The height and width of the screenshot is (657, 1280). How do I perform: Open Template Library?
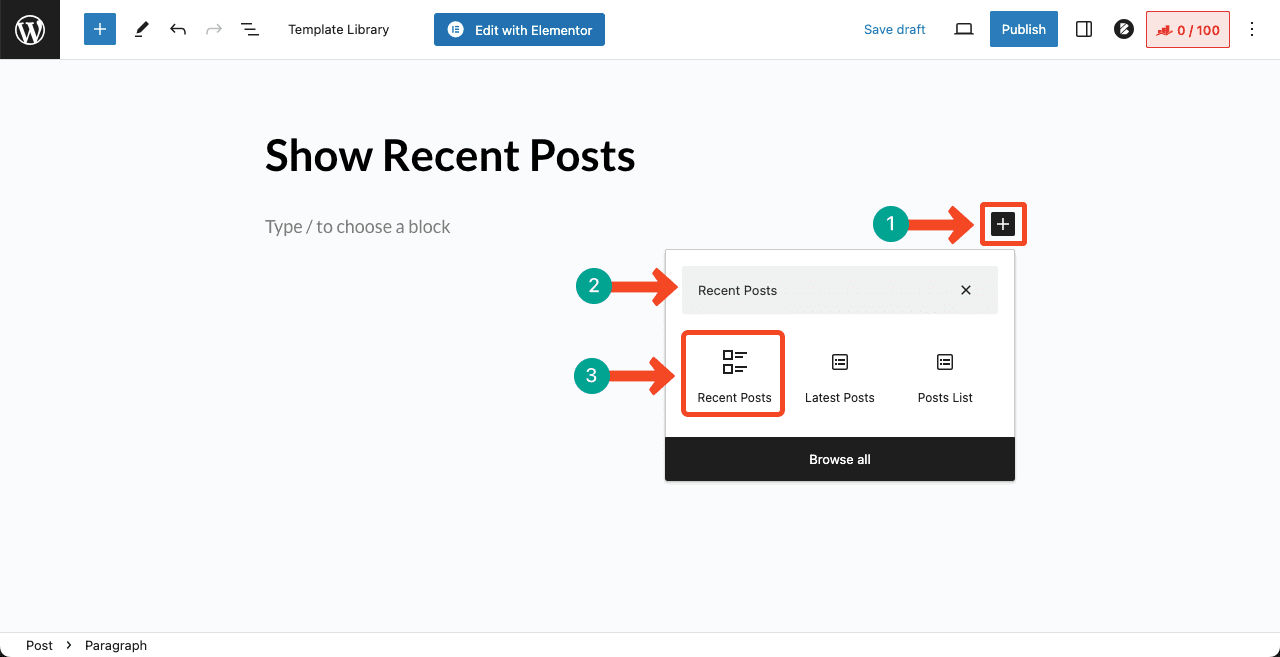click(x=338, y=30)
